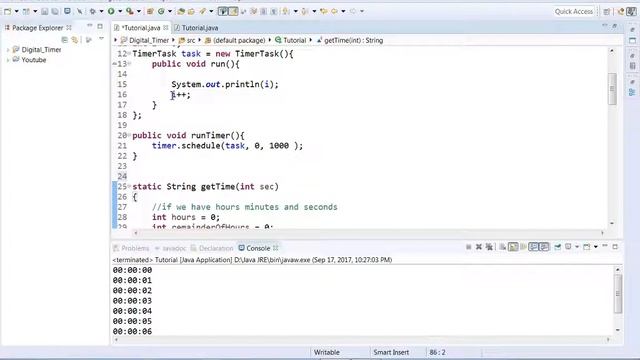Open the New wizard dropdown arrow
The width and height of the screenshot is (640, 360).
16,11
